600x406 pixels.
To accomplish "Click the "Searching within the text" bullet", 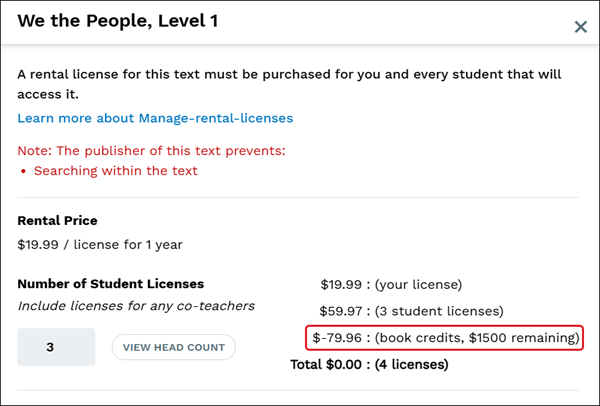I will point(116,171).
